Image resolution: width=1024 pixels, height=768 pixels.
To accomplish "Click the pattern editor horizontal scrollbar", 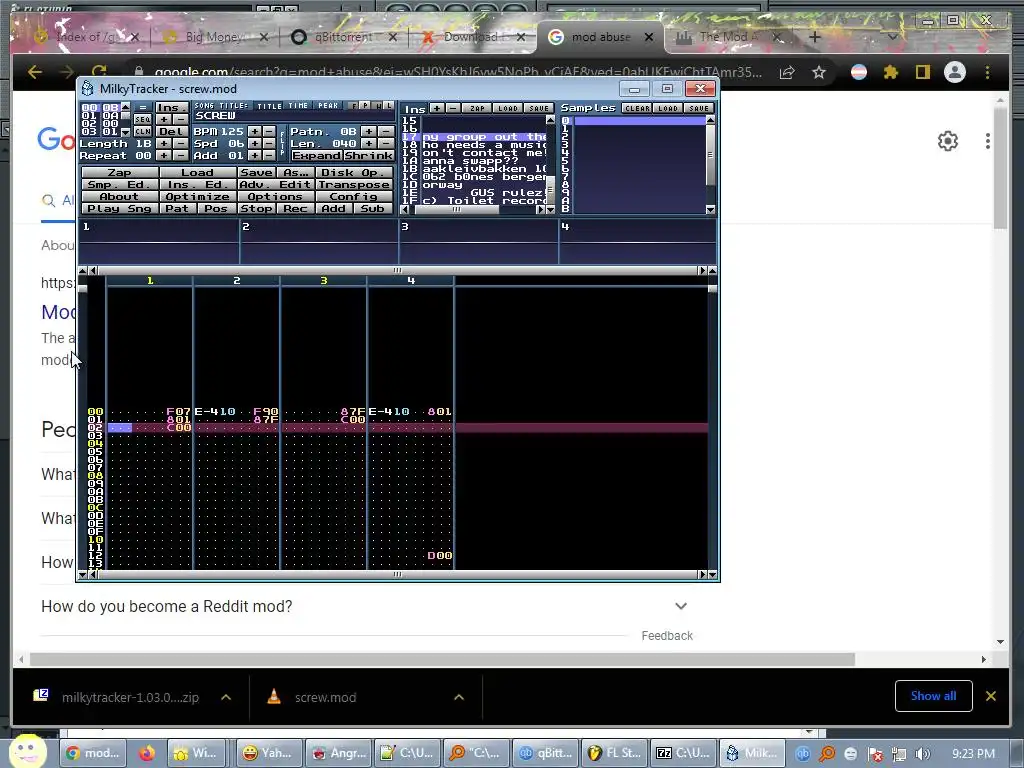I will tap(397, 574).
